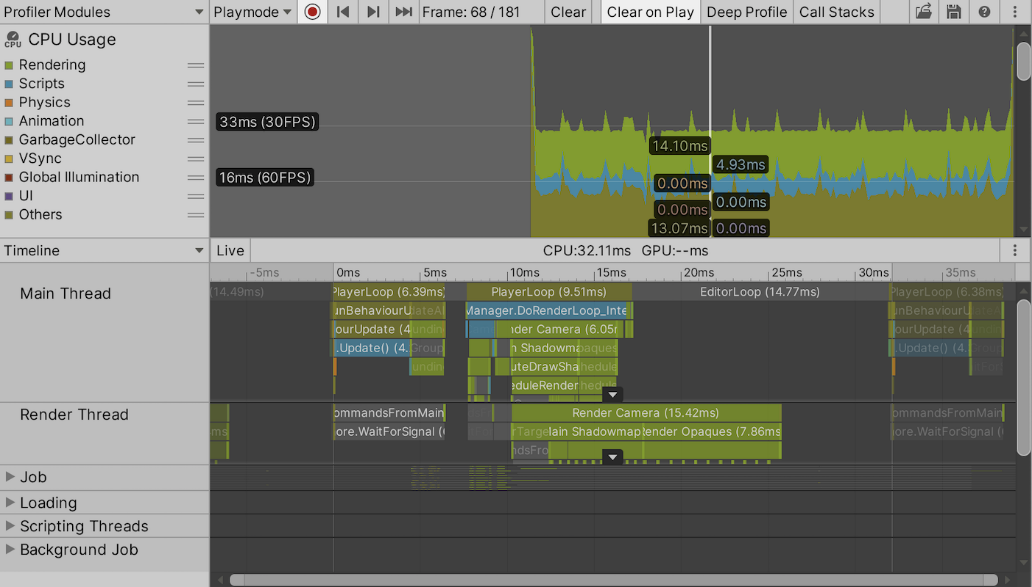Click the Render Thread label
Screen dimensions: 1032x587
74,415
